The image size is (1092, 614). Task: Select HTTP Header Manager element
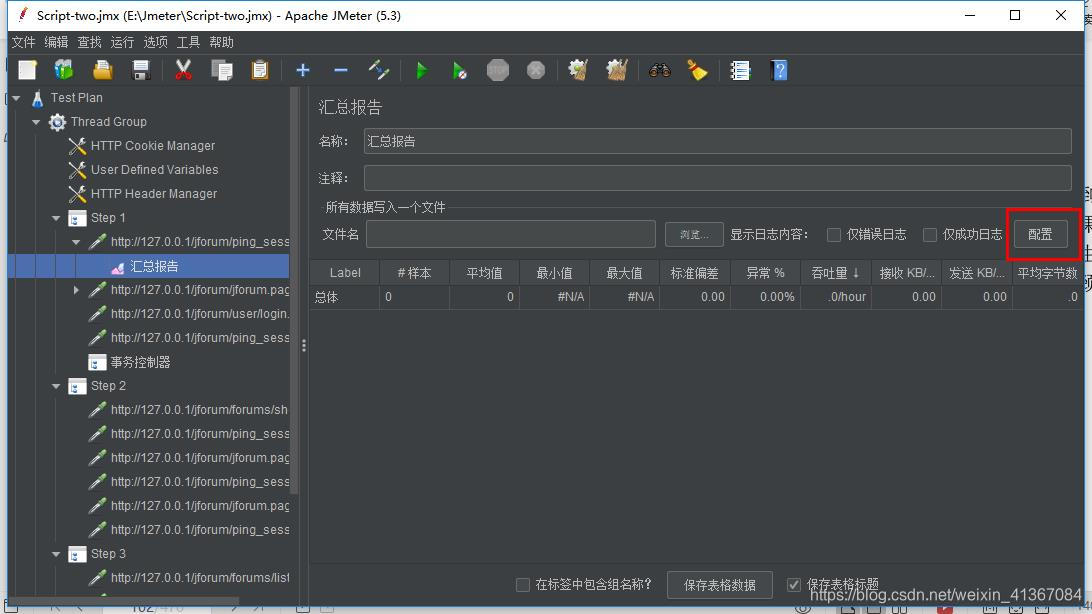click(x=143, y=194)
